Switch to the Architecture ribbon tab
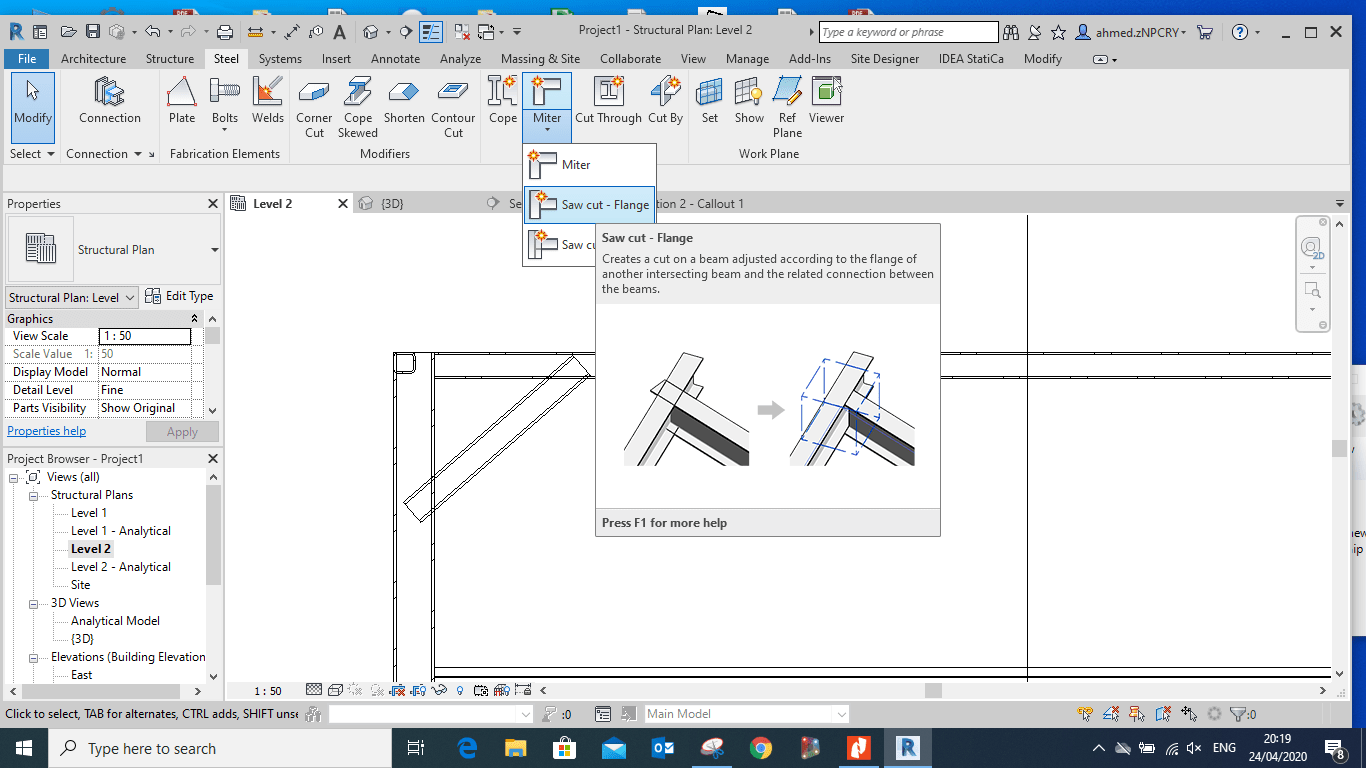 (93, 58)
